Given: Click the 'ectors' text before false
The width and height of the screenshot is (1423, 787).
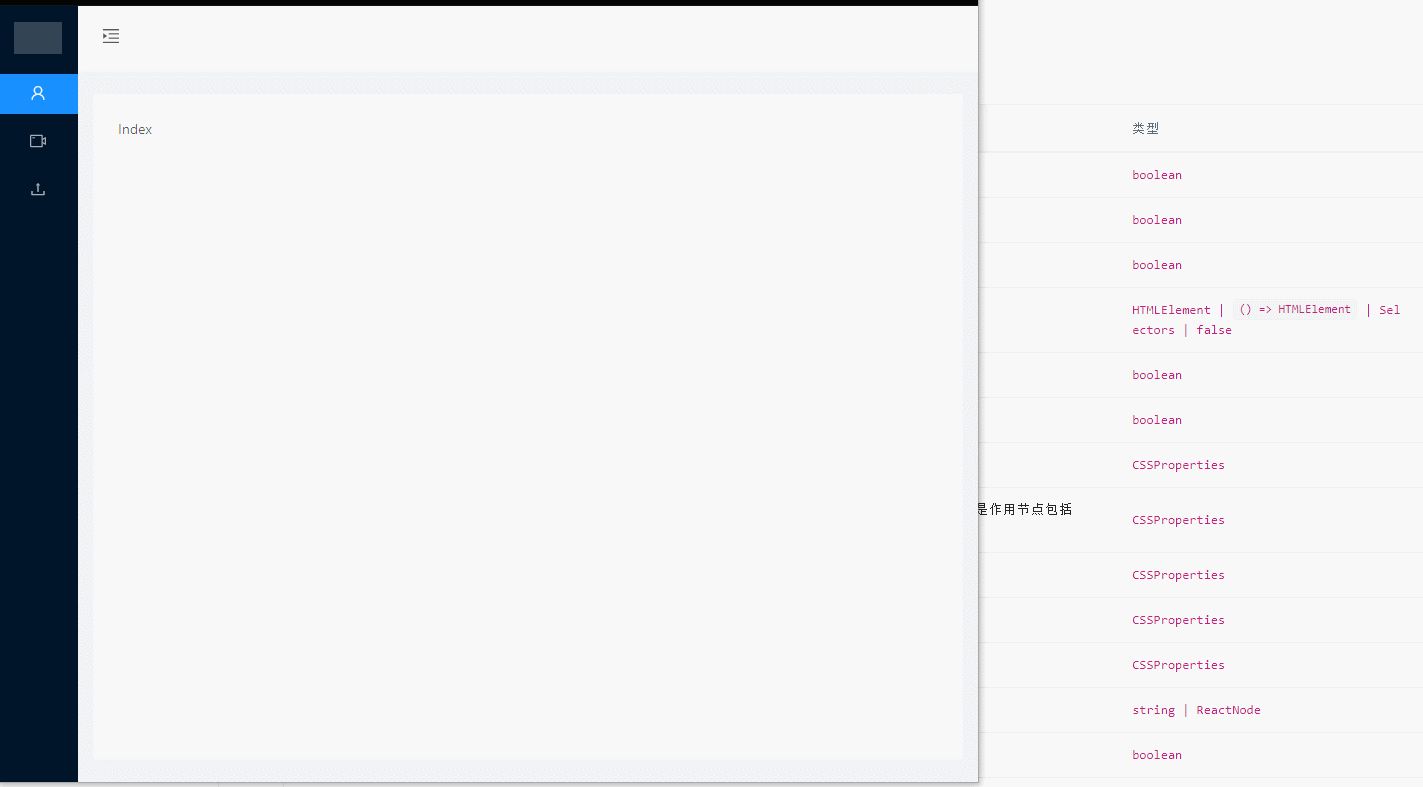Looking at the screenshot, I should pos(1153,330).
